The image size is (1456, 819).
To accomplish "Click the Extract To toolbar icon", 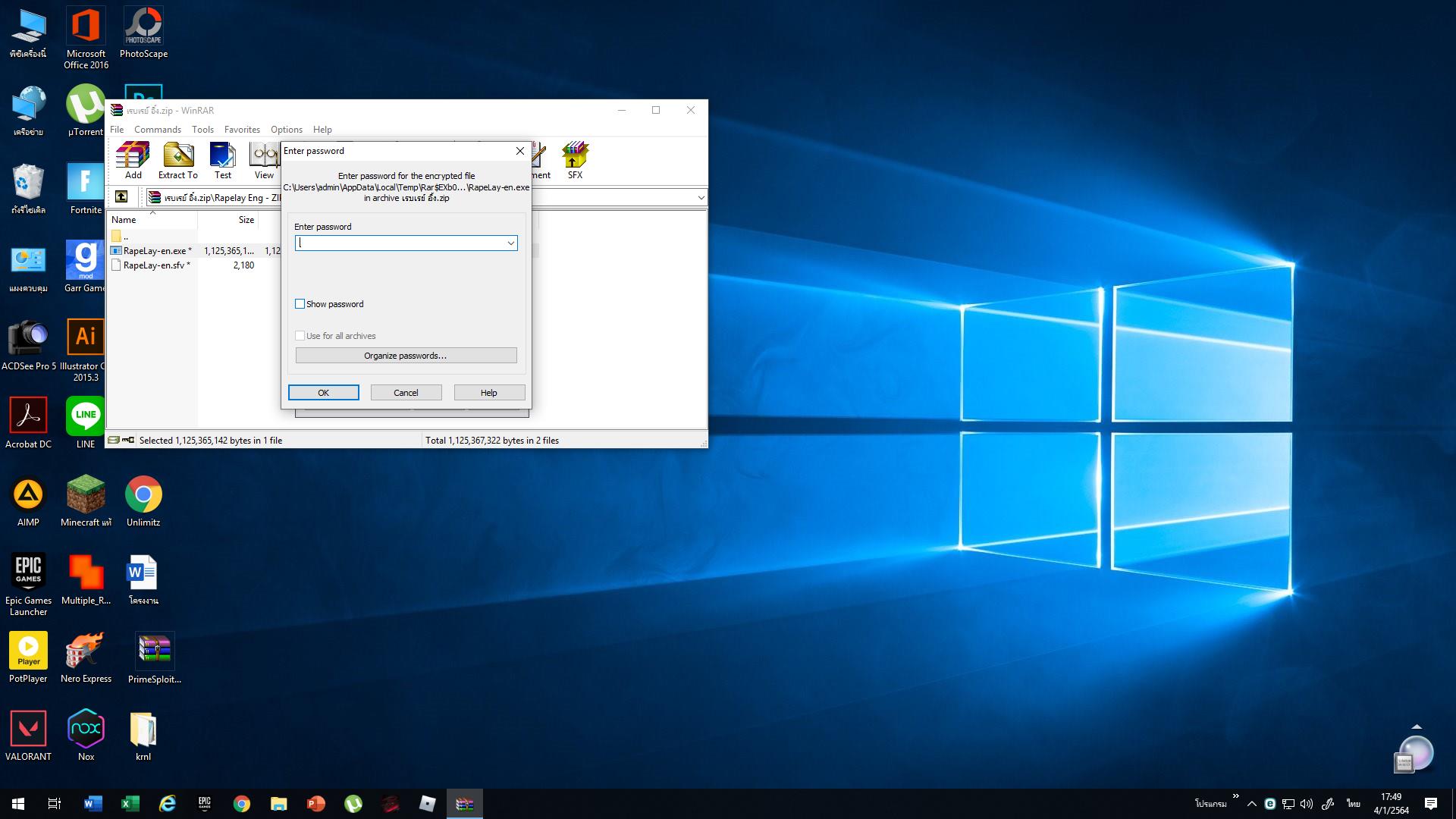I will coord(177,161).
